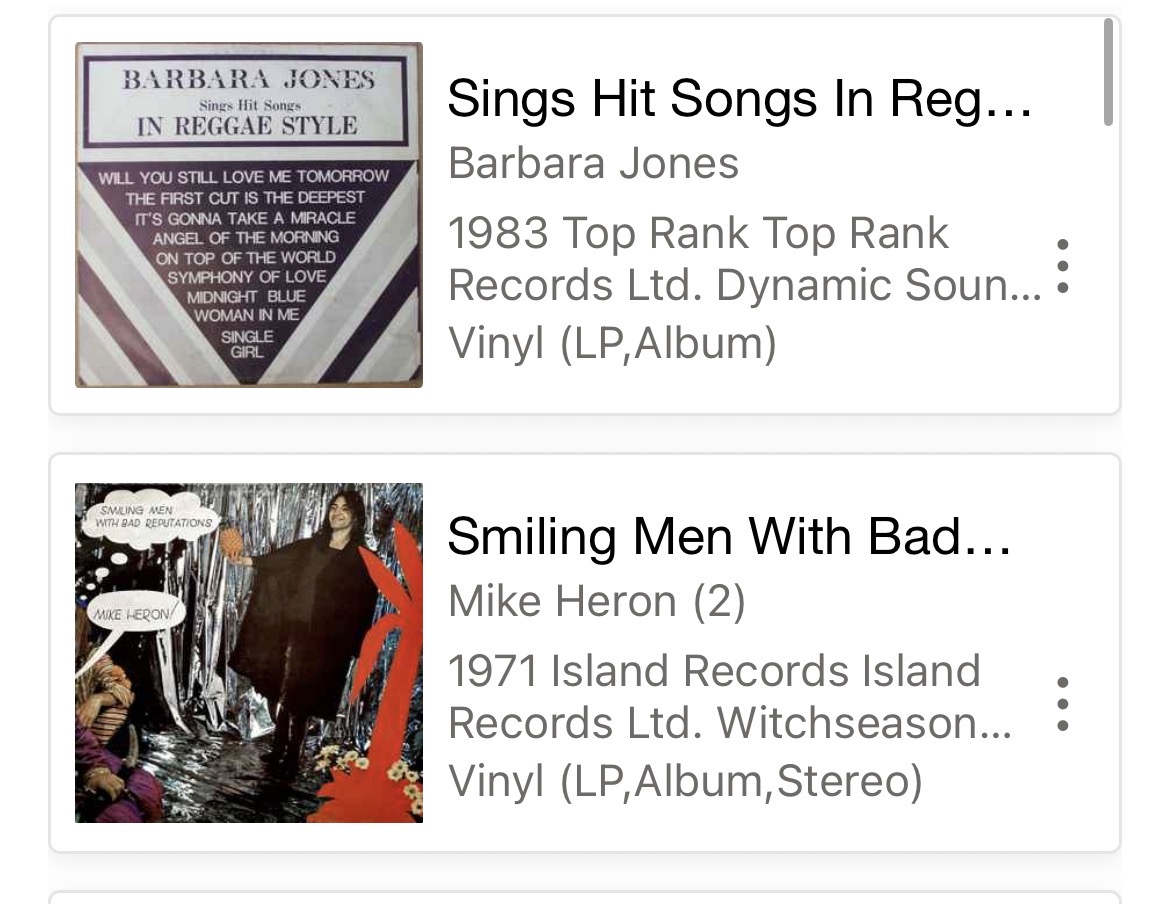Click the 'Vinyl (LP,Album)' format text
This screenshot has width=1170, height=904.
click(612, 343)
